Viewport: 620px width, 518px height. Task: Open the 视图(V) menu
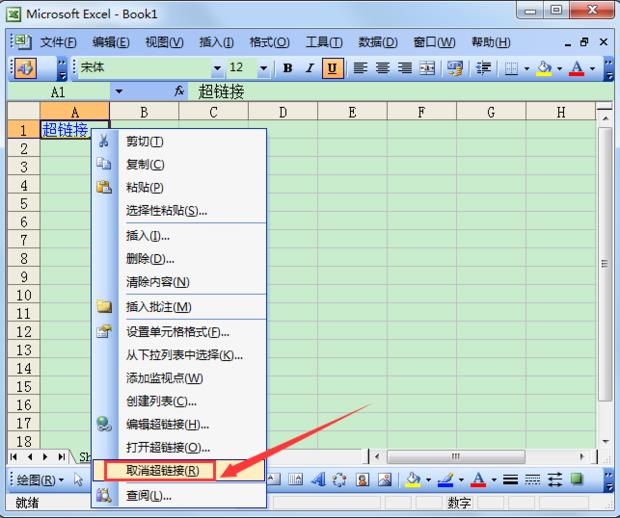click(x=164, y=42)
